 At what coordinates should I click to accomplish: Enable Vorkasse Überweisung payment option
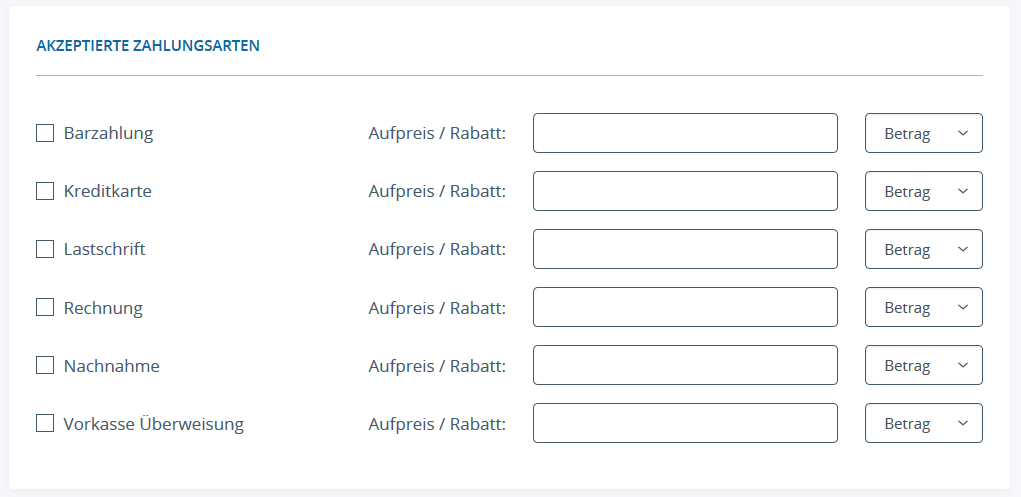click(x=45, y=423)
